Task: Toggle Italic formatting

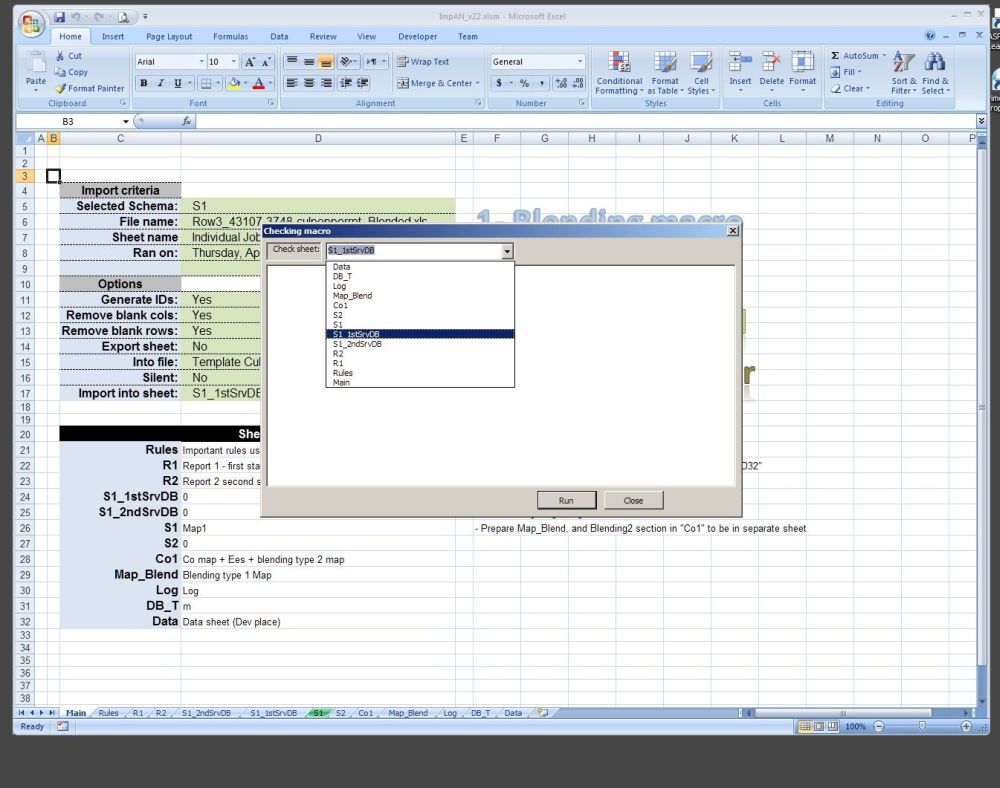Action: point(160,83)
